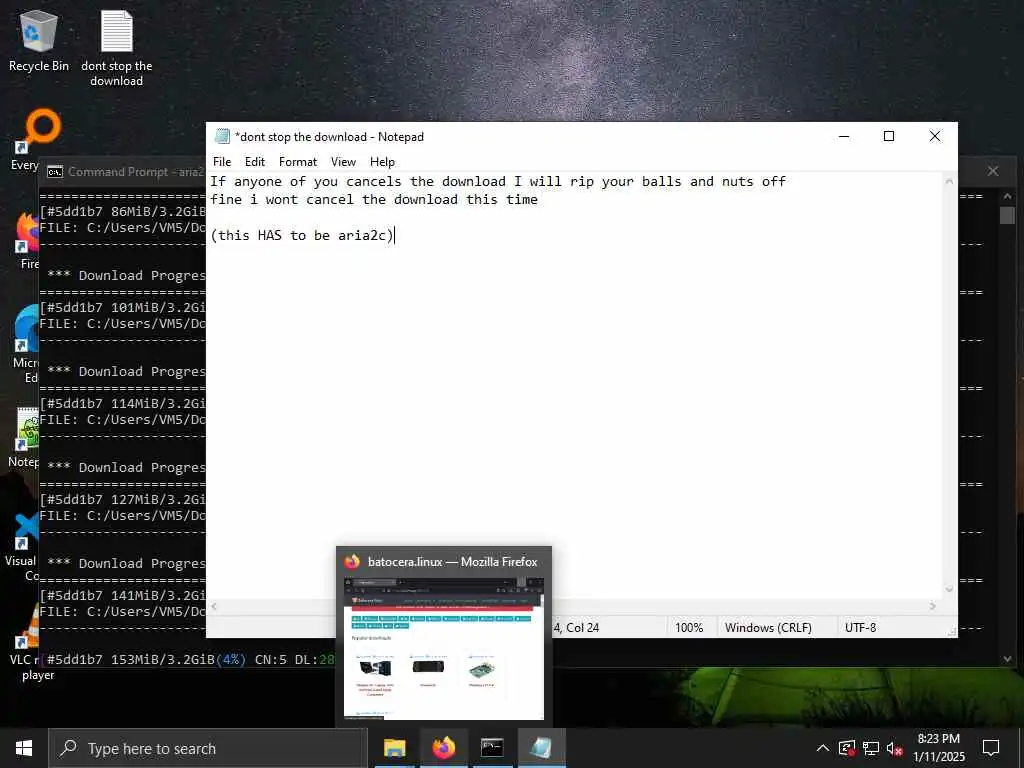The width and height of the screenshot is (1024, 768).
Task: Click the Firefox desktop shortcut icon
Action: 26,240
